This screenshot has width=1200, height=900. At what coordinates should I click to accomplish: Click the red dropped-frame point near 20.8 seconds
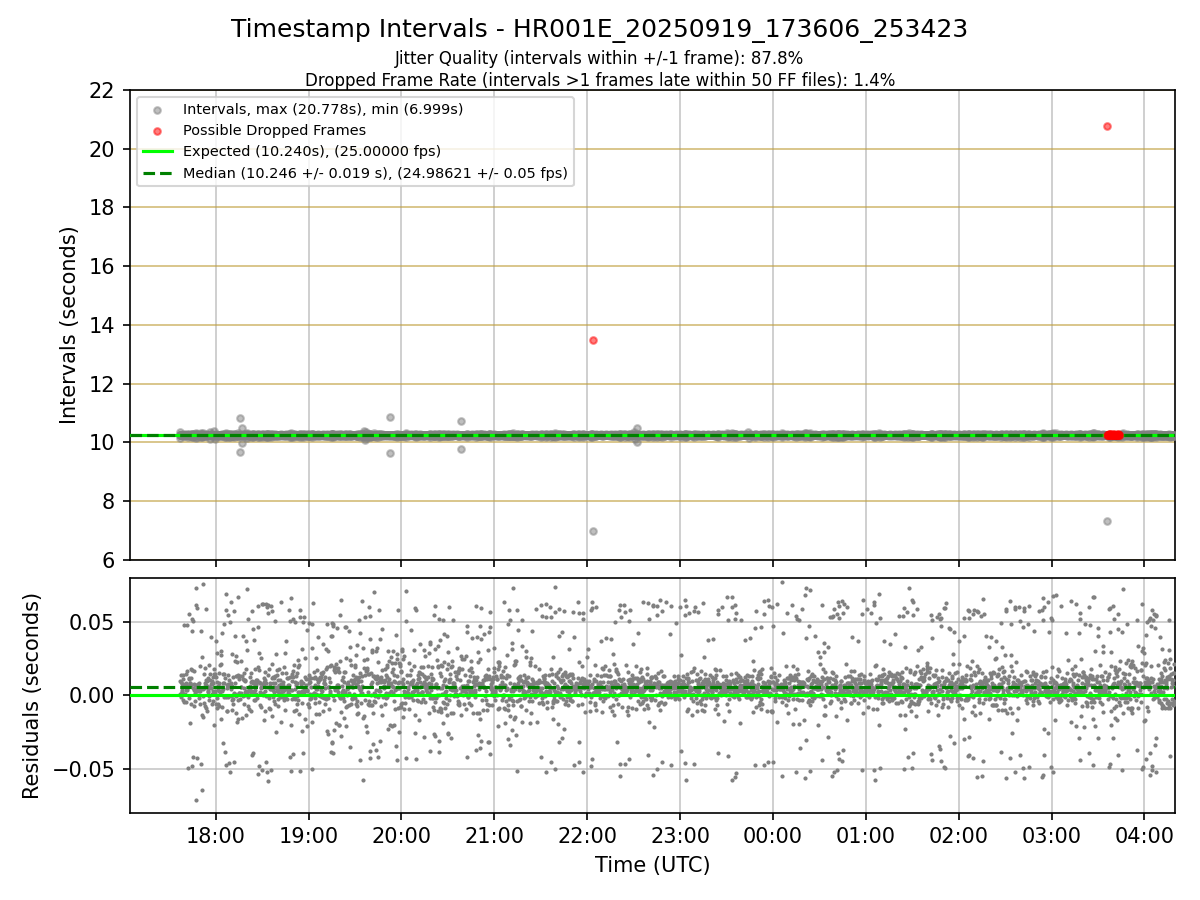1107,126
